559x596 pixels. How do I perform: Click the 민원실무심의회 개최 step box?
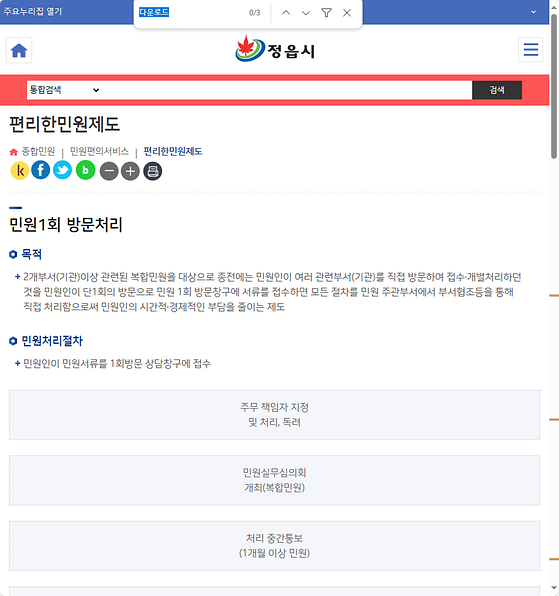[x=274, y=480]
